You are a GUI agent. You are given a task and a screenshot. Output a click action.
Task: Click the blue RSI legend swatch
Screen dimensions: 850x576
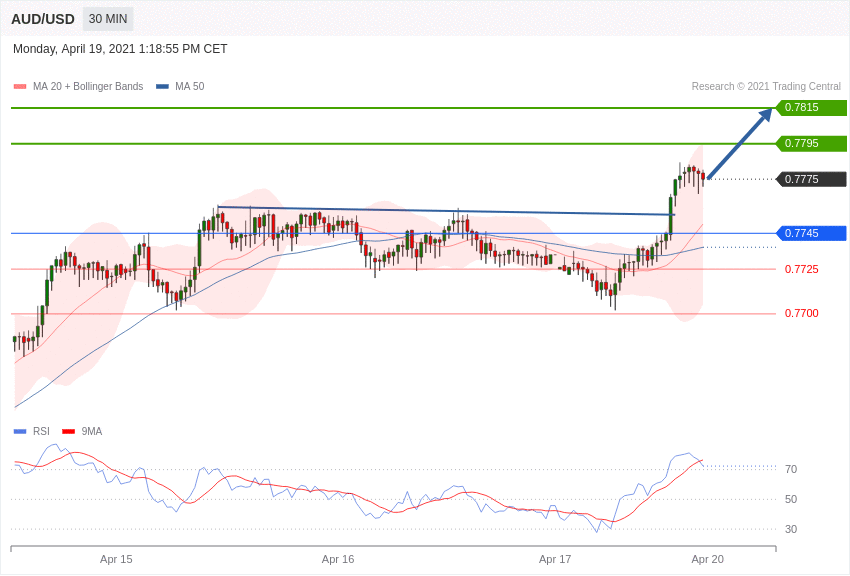pos(20,431)
